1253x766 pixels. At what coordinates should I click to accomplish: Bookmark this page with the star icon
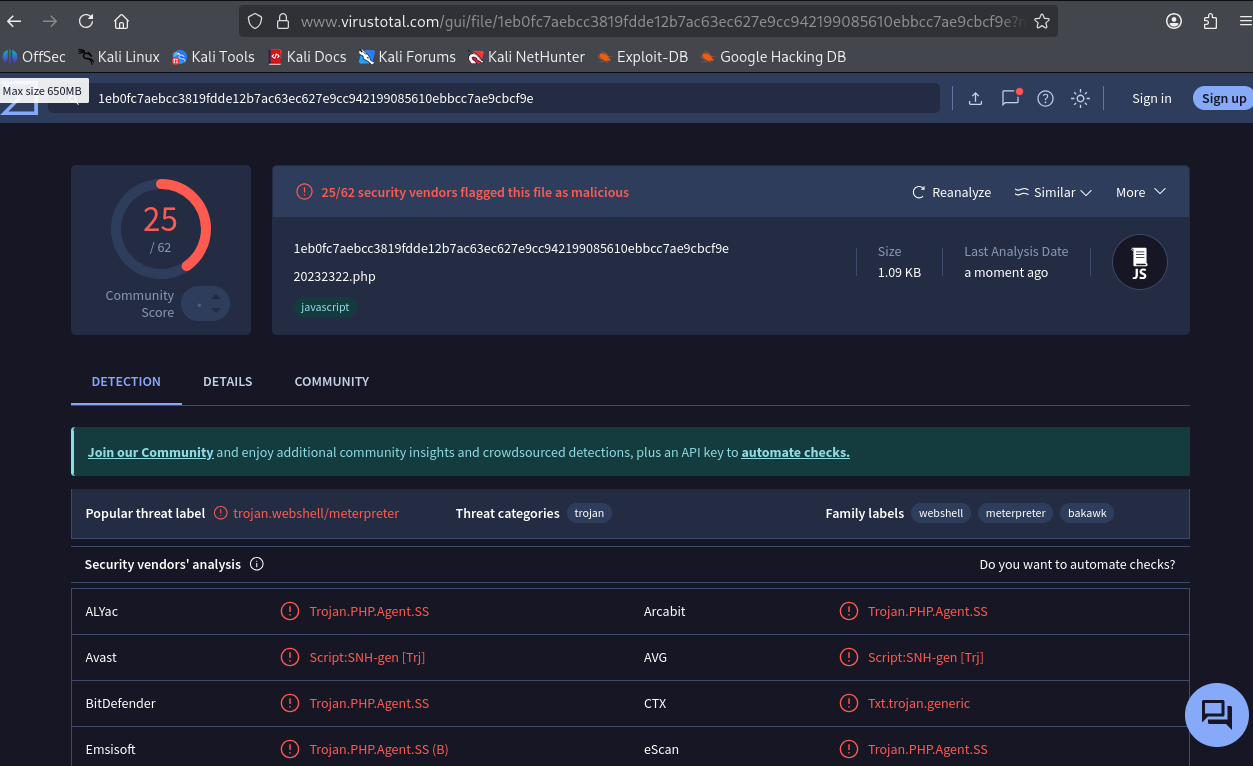[x=1042, y=21]
